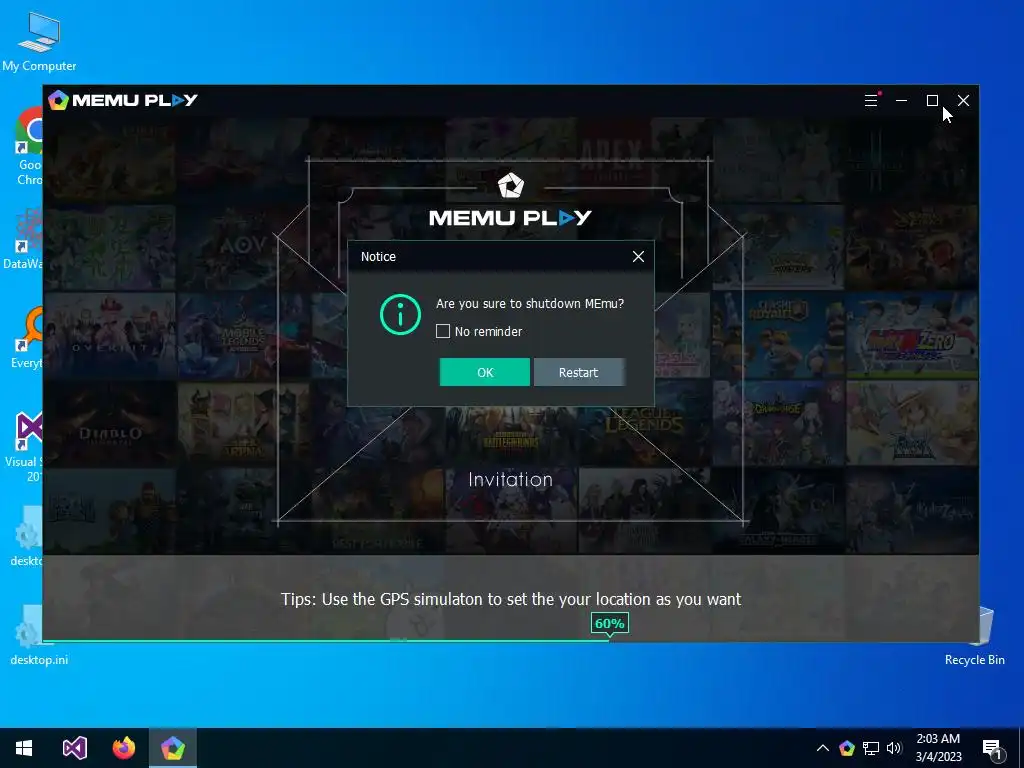This screenshot has width=1024, height=768.
Task: Click the GPS simulator tip text
Action: click(x=511, y=599)
